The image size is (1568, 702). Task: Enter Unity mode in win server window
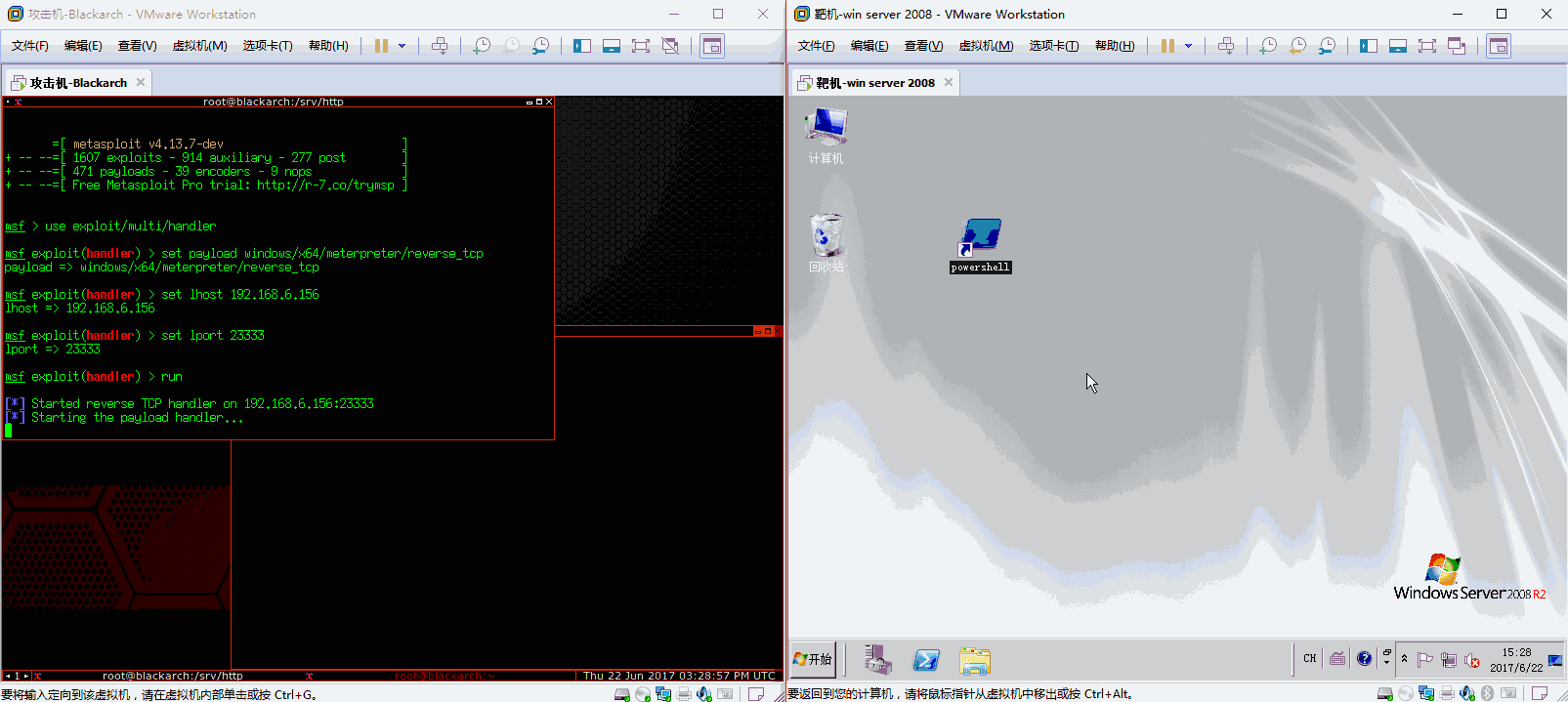pyautogui.click(x=1457, y=46)
